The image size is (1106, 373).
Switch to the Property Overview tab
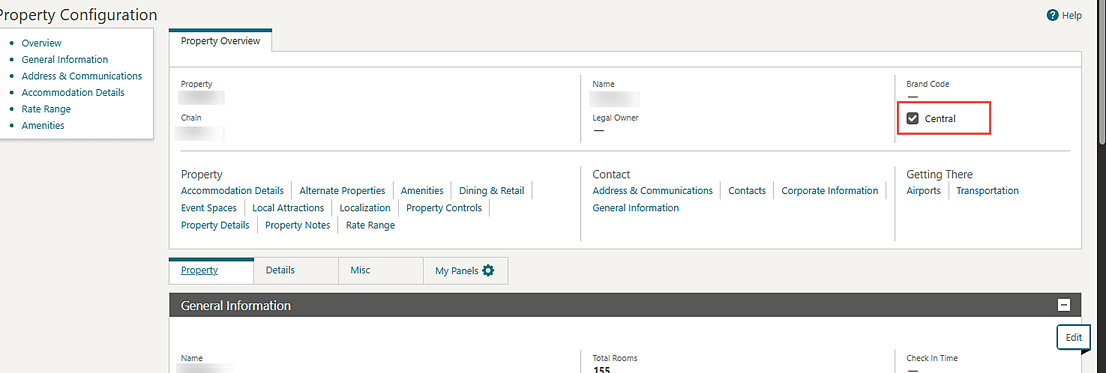pos(220,41)
